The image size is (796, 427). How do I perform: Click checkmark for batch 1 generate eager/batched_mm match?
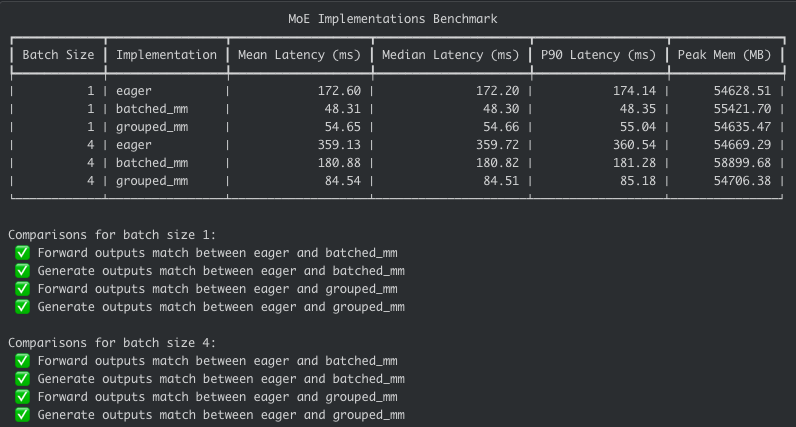(23, 271)
